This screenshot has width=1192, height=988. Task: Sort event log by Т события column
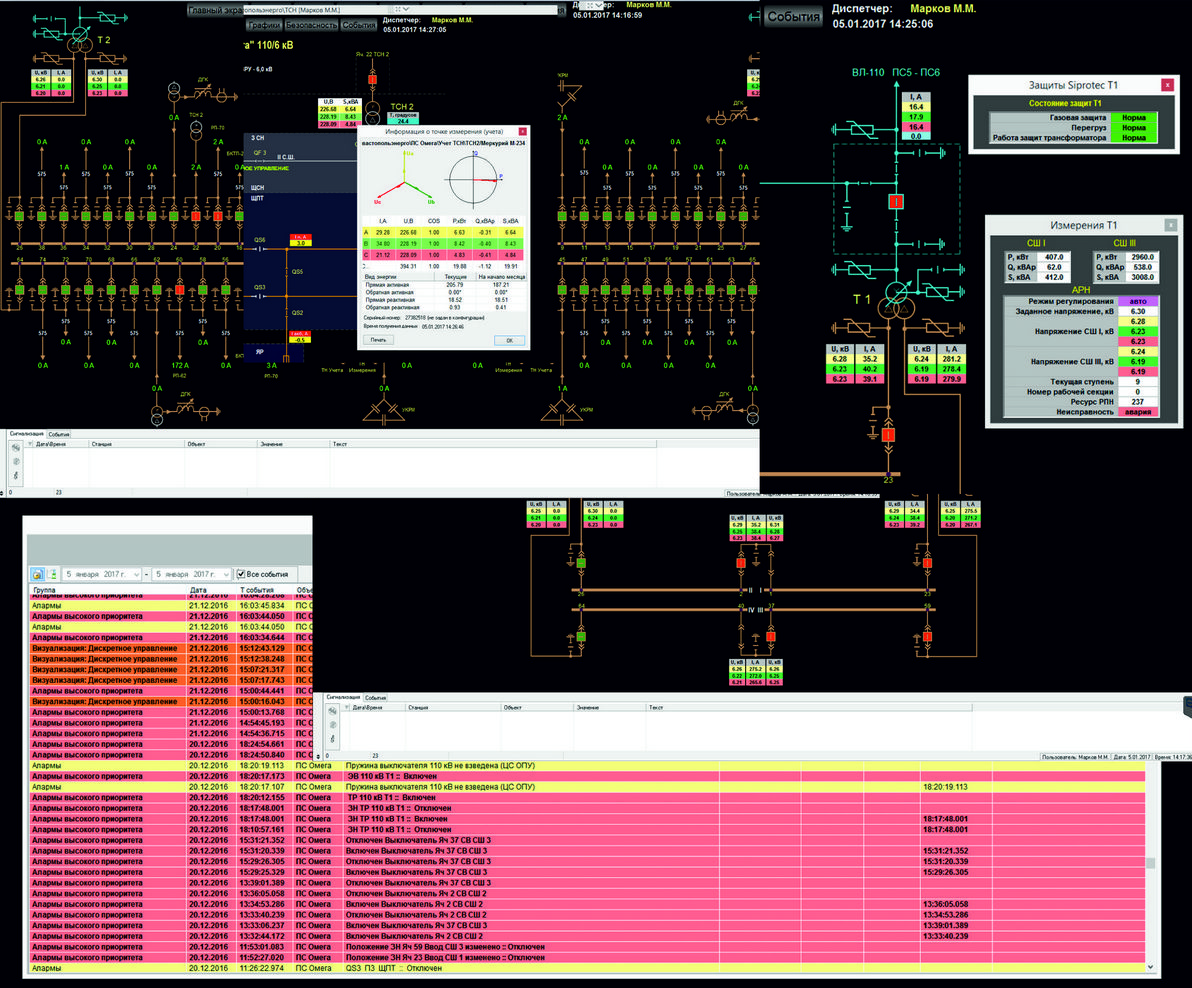(265, 590)
